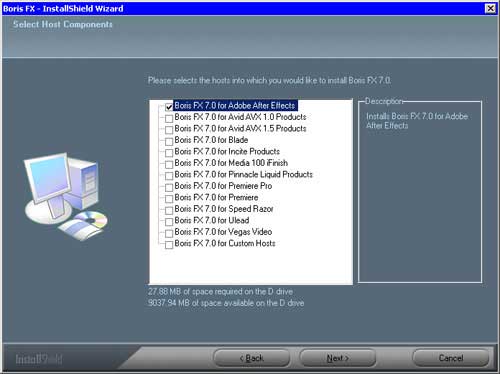Enable Boris FX for Premiere Pro checkbox
Viewport: 500px width, 374px height.
click(169, 187)
